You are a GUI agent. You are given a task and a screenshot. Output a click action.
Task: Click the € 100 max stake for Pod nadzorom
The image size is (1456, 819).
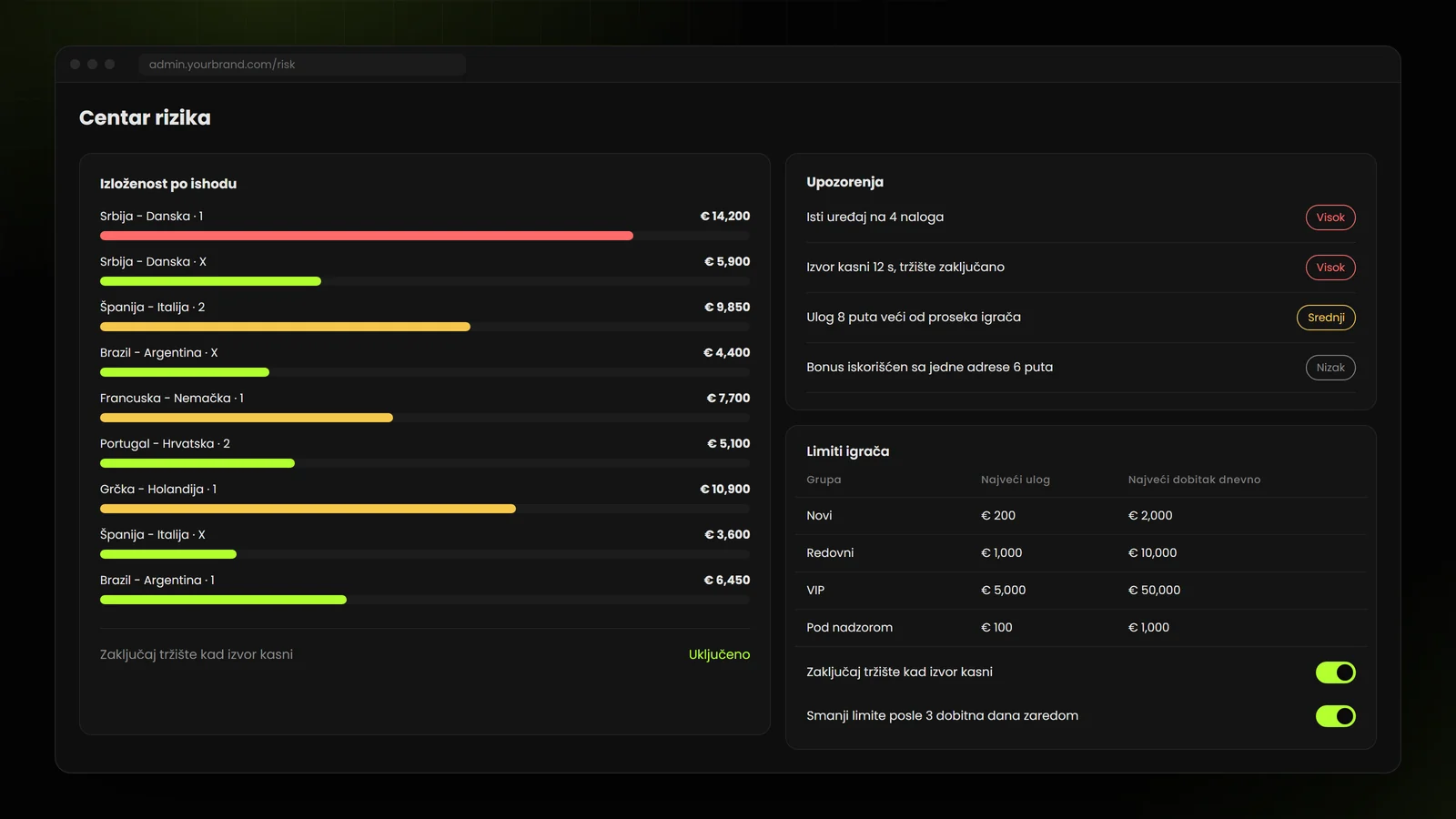click(x=996, y=628)
